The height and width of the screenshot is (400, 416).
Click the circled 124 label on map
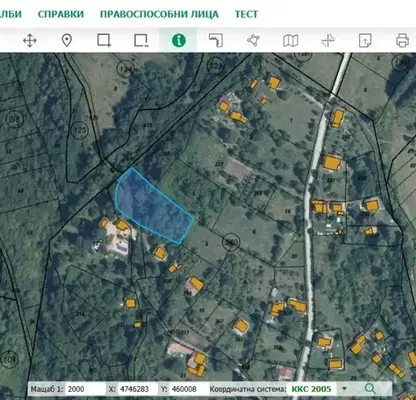[x=126, y=69]
